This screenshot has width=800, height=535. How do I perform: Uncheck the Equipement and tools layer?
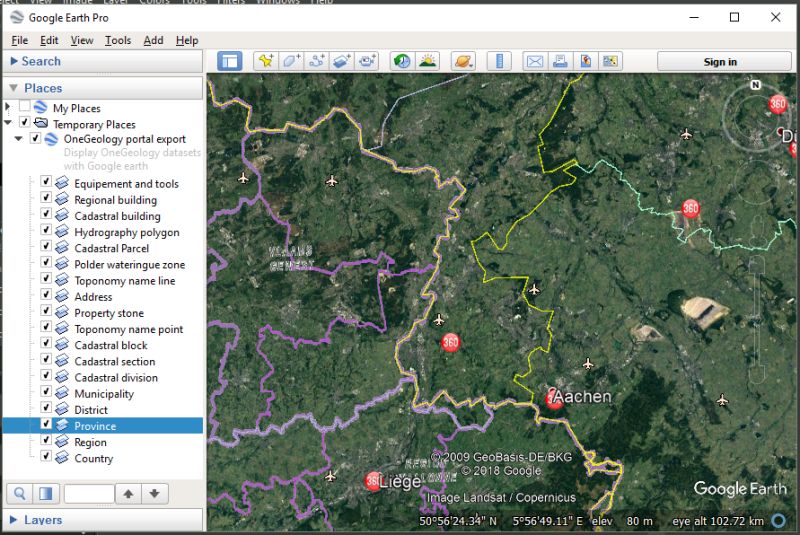click(x=46, y=182)
